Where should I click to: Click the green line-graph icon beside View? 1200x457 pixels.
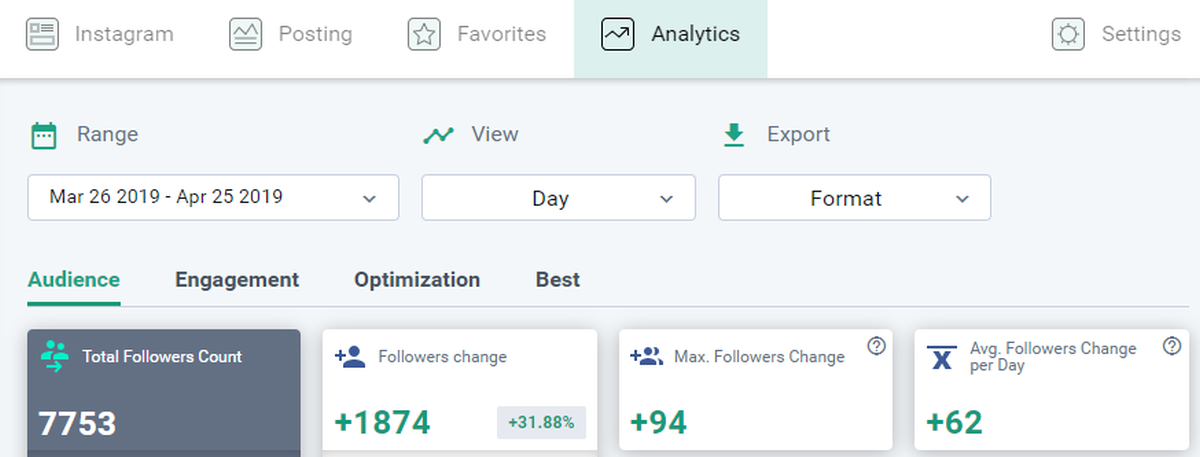pos(438,135)
